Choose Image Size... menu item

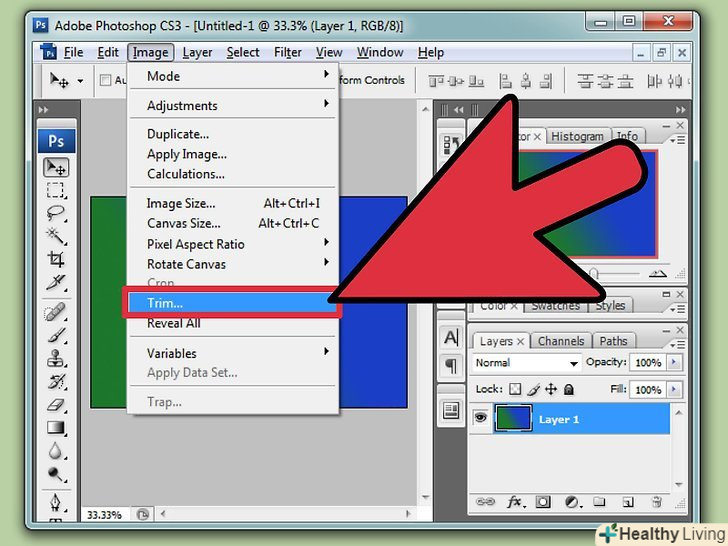coord(232,203)
